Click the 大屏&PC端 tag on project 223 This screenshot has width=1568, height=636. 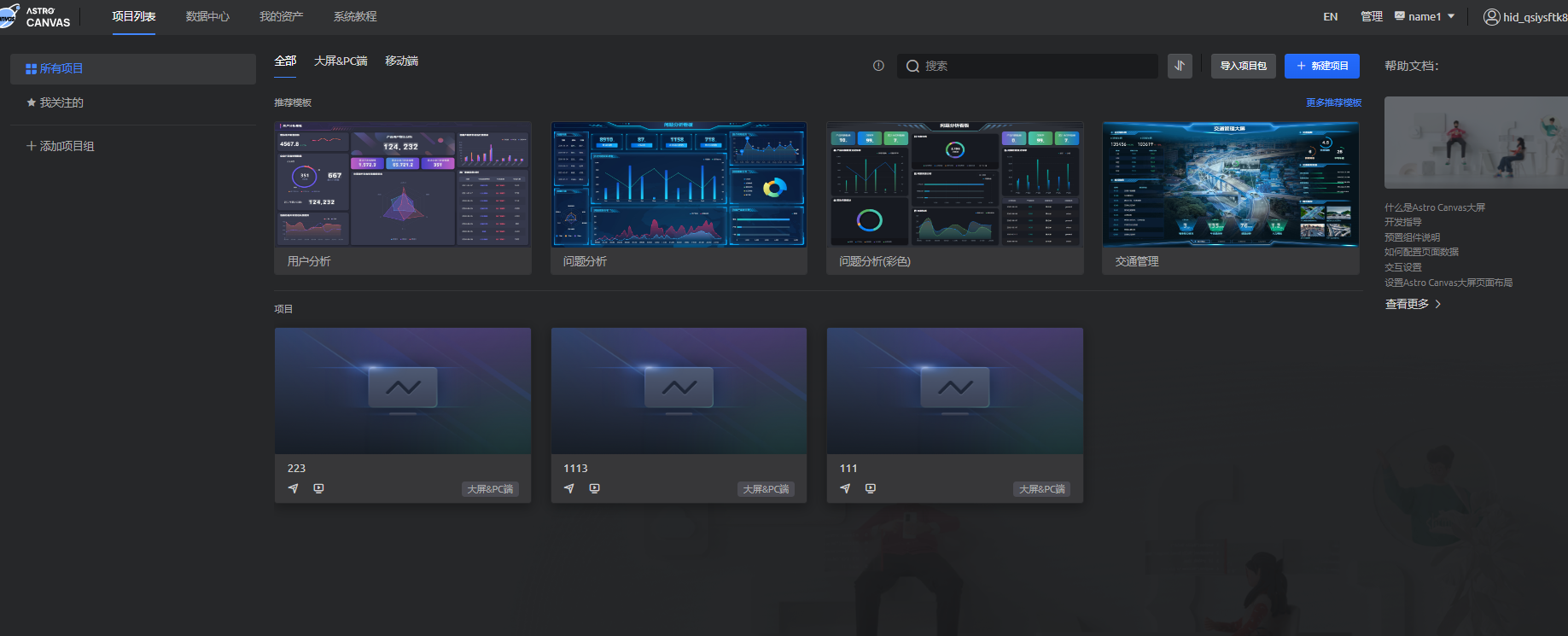pyautogui.click(x=491, y=489)
